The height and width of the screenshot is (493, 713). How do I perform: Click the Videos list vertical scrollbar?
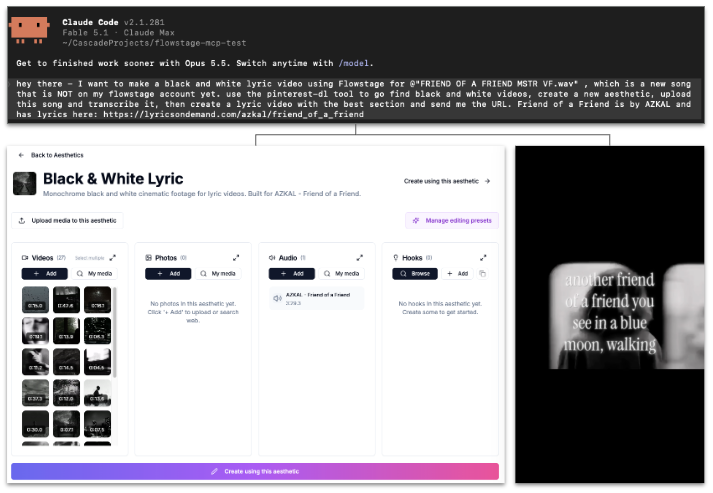(x=115, y=332)
